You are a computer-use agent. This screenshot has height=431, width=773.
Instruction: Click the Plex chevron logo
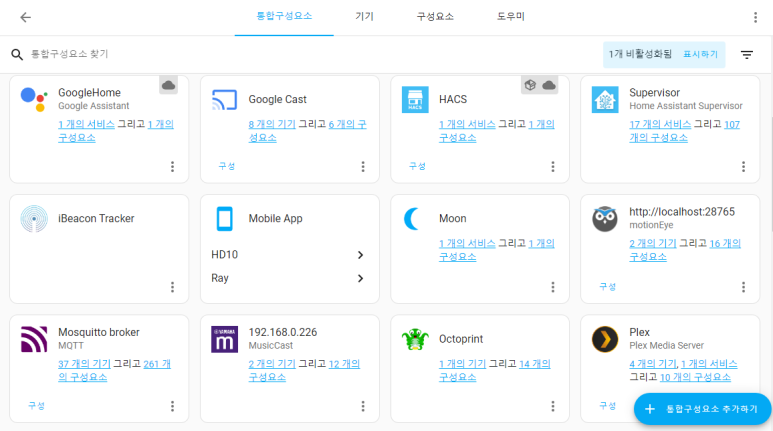[x=605, y=339]
